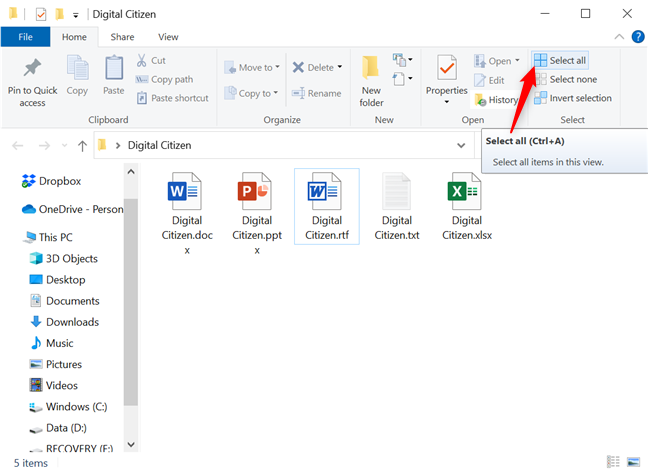Click Pin to Quick access icon
Viewport: 648px width, 473px height.
coord(32,68)
